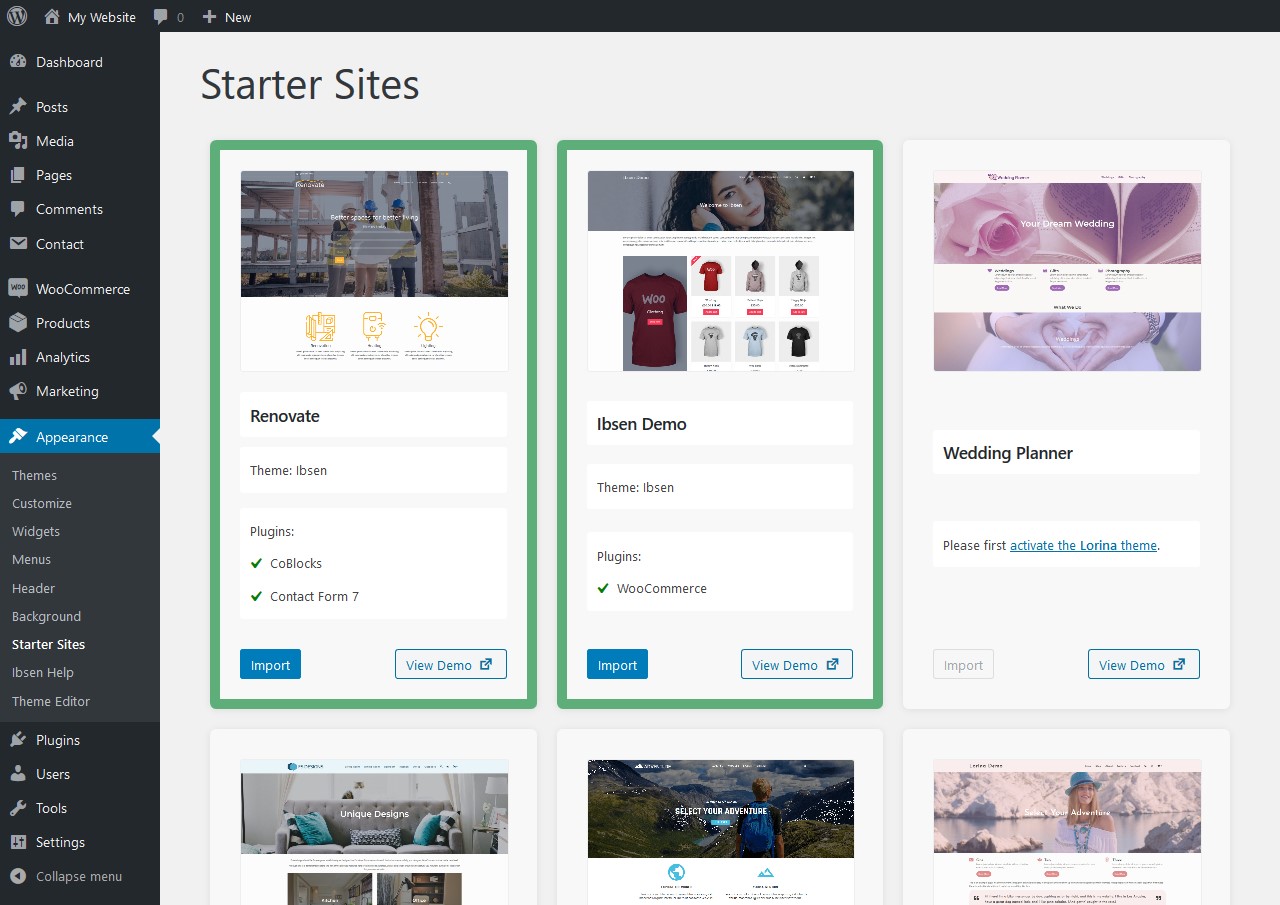Image resolution: width=1280 pixels, height=905 pixels.
Task: Click external link icon on Renovate View Demo
Action: click(486, 664)
